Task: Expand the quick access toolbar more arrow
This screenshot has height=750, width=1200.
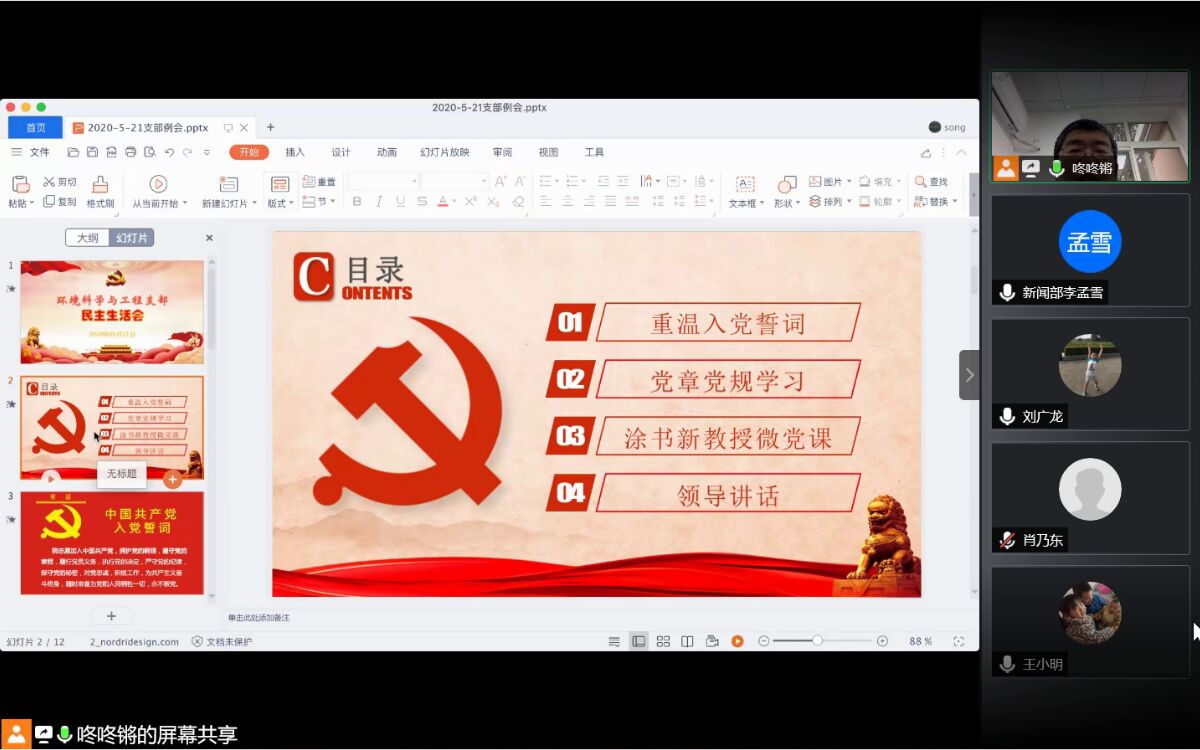Action: click(207, 152)
